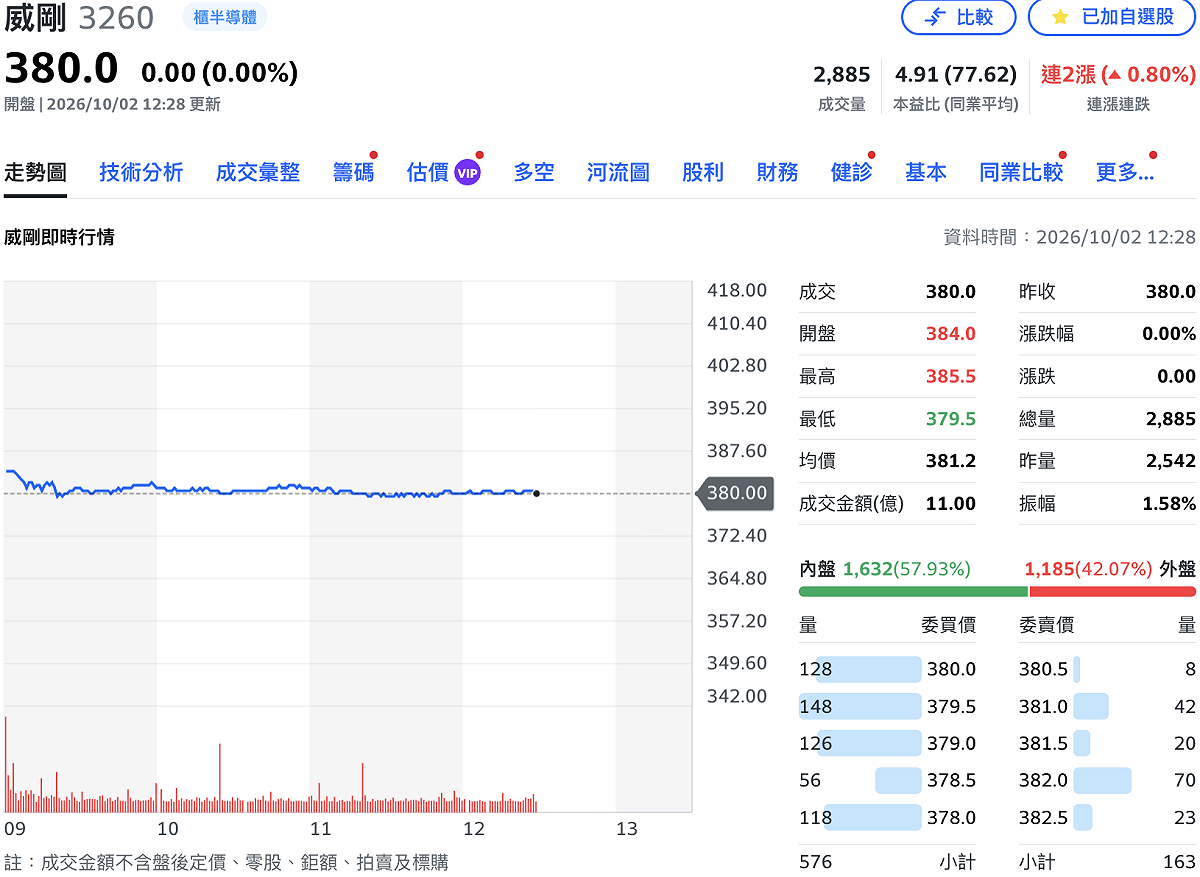1200x877 pixels.
Task: Click ask price 381.0 row
Action: [x=1107, y=706]
